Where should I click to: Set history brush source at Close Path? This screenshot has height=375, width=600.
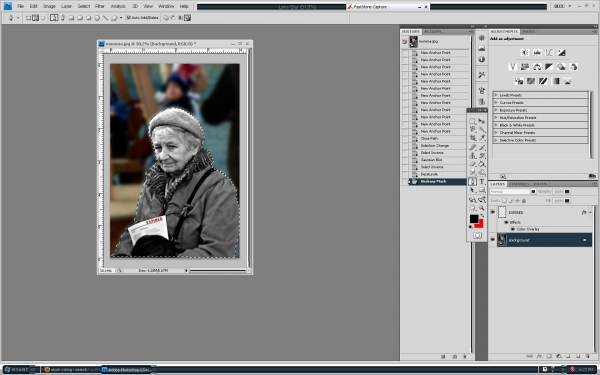click(404, 139)
